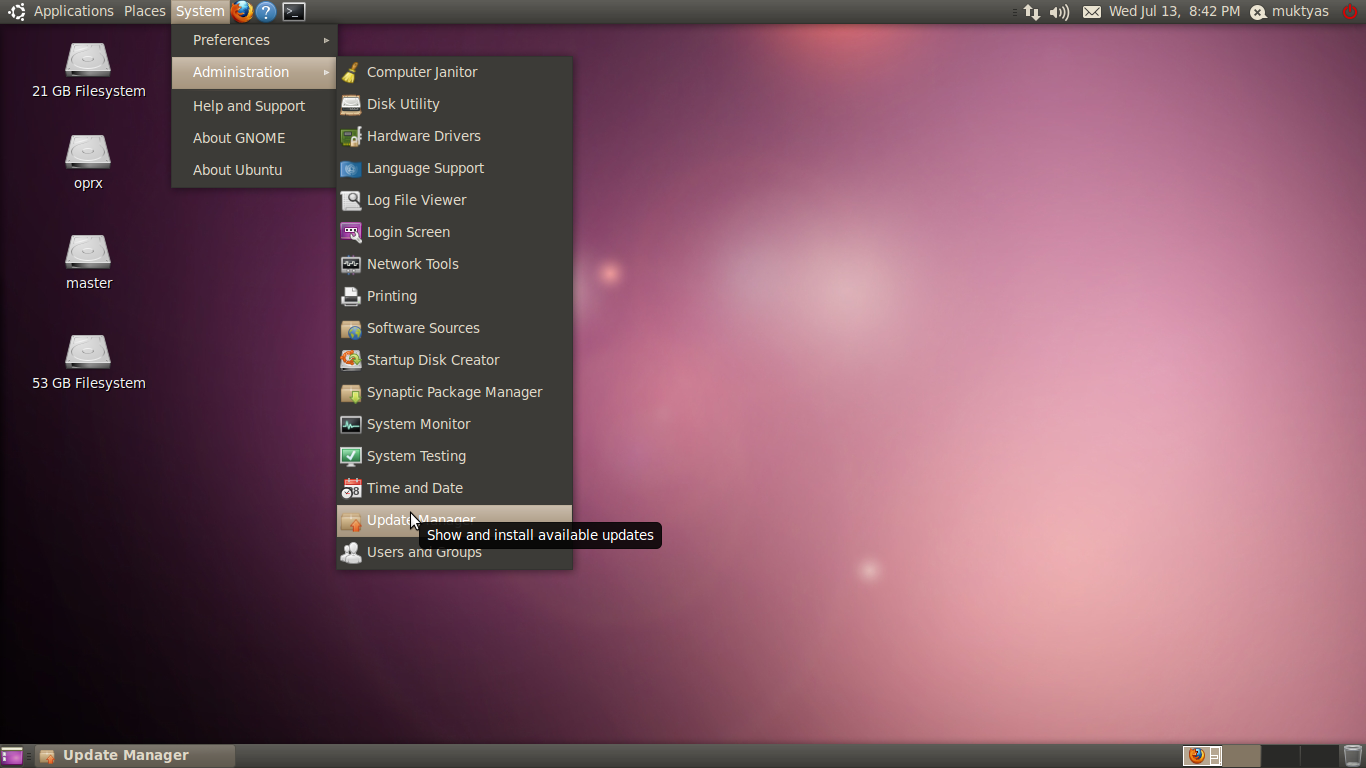Launch Terminal from the top panel icon
Viewport: 1366px width, 768px height.
[x=293, y=12]
